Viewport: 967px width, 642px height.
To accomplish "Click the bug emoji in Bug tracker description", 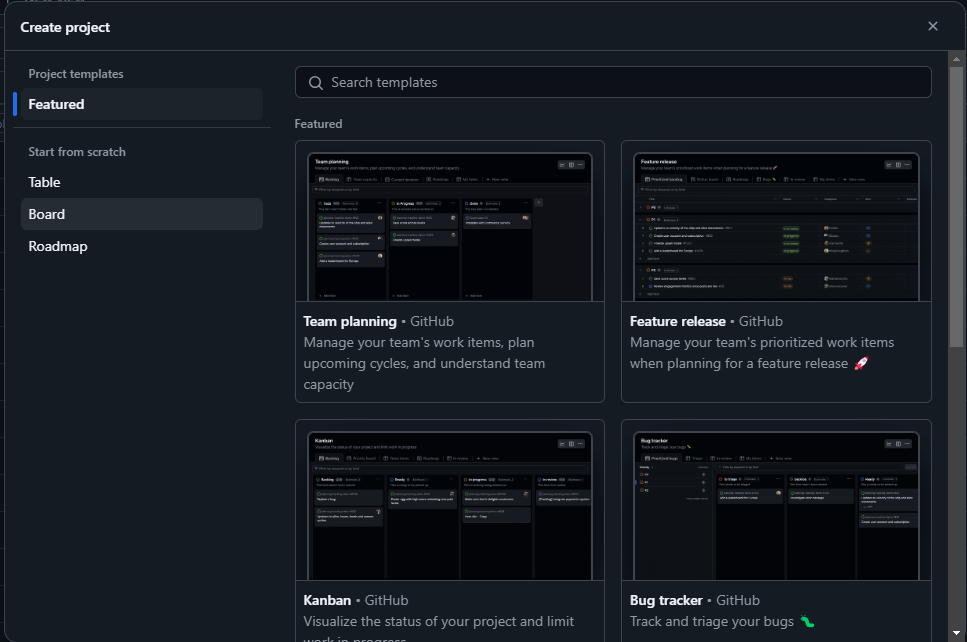I will (x=807, y=621).
